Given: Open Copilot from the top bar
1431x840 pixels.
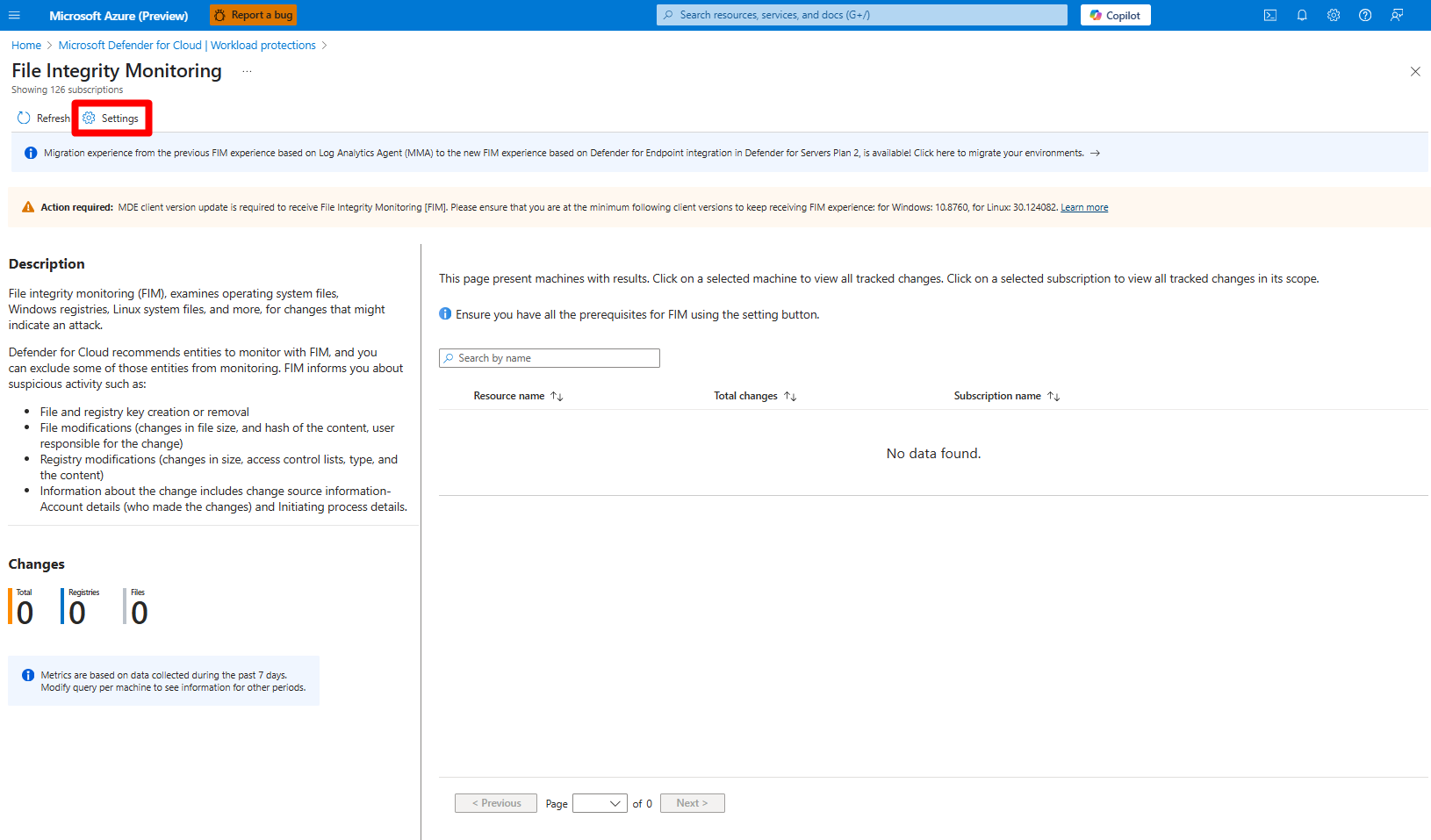Looking at the screenshot, I should tap(1115, 15).
